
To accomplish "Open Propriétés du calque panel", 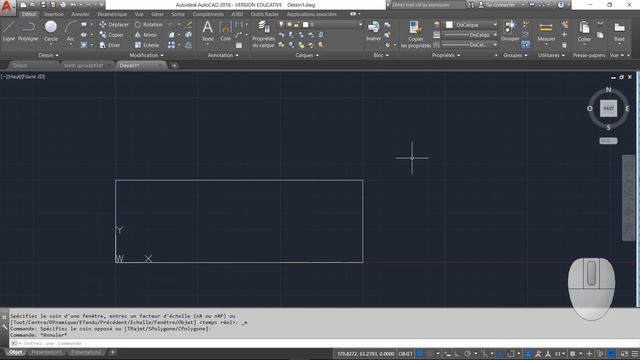I will [263, 34].
